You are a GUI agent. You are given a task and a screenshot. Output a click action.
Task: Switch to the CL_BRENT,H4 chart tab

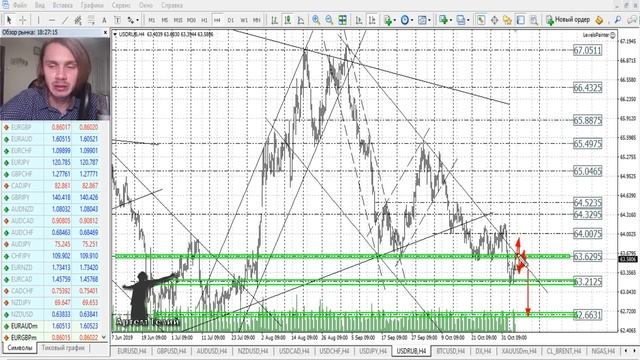tap(564, 351)
